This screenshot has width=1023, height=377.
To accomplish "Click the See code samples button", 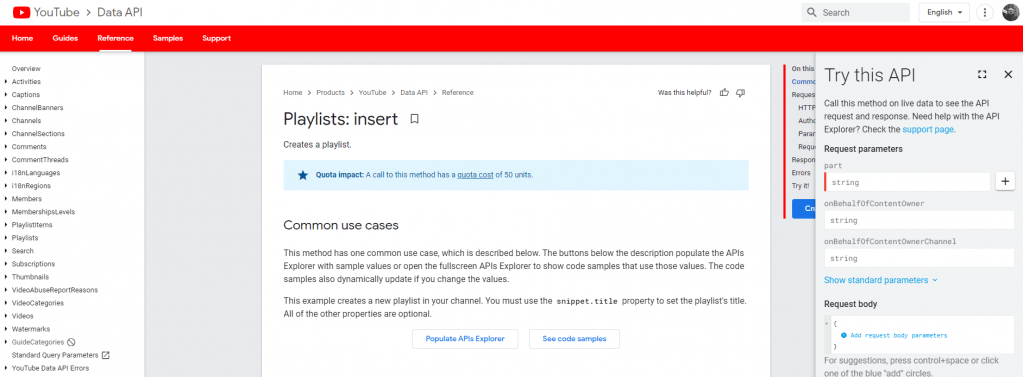I will [574, 339].
